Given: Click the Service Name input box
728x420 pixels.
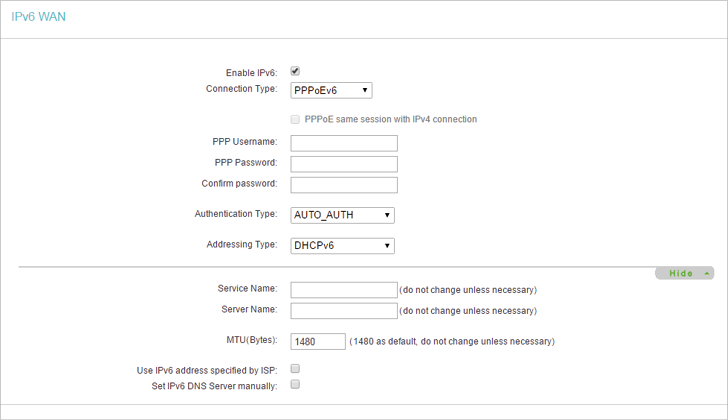Looking at the screenshot, I should (344, 290).
